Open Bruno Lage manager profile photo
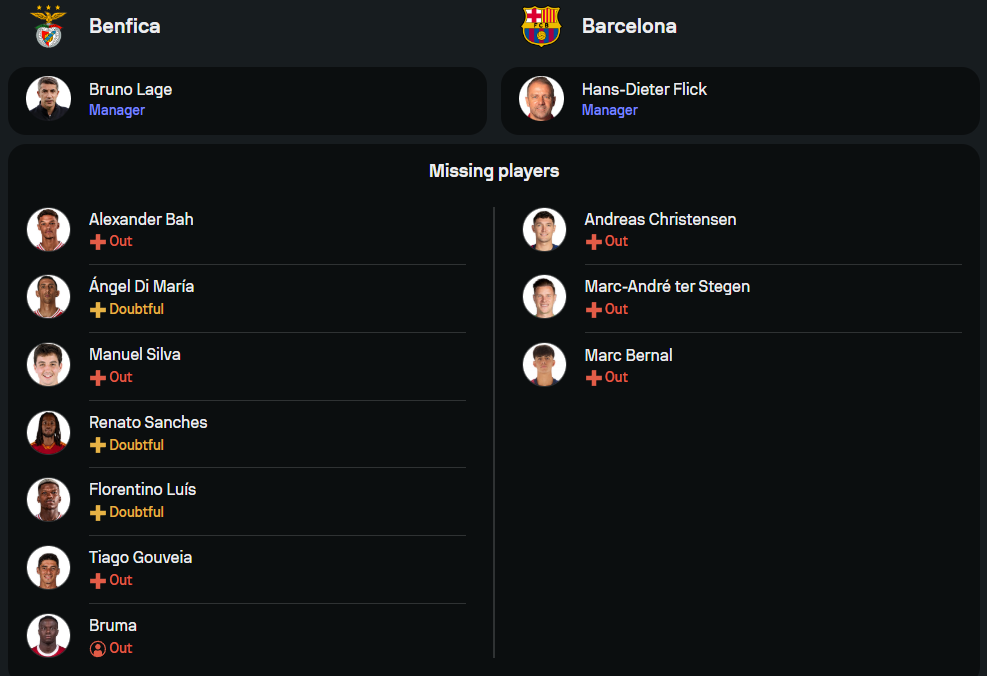This screenshot has height=676, width=987. 48,98
